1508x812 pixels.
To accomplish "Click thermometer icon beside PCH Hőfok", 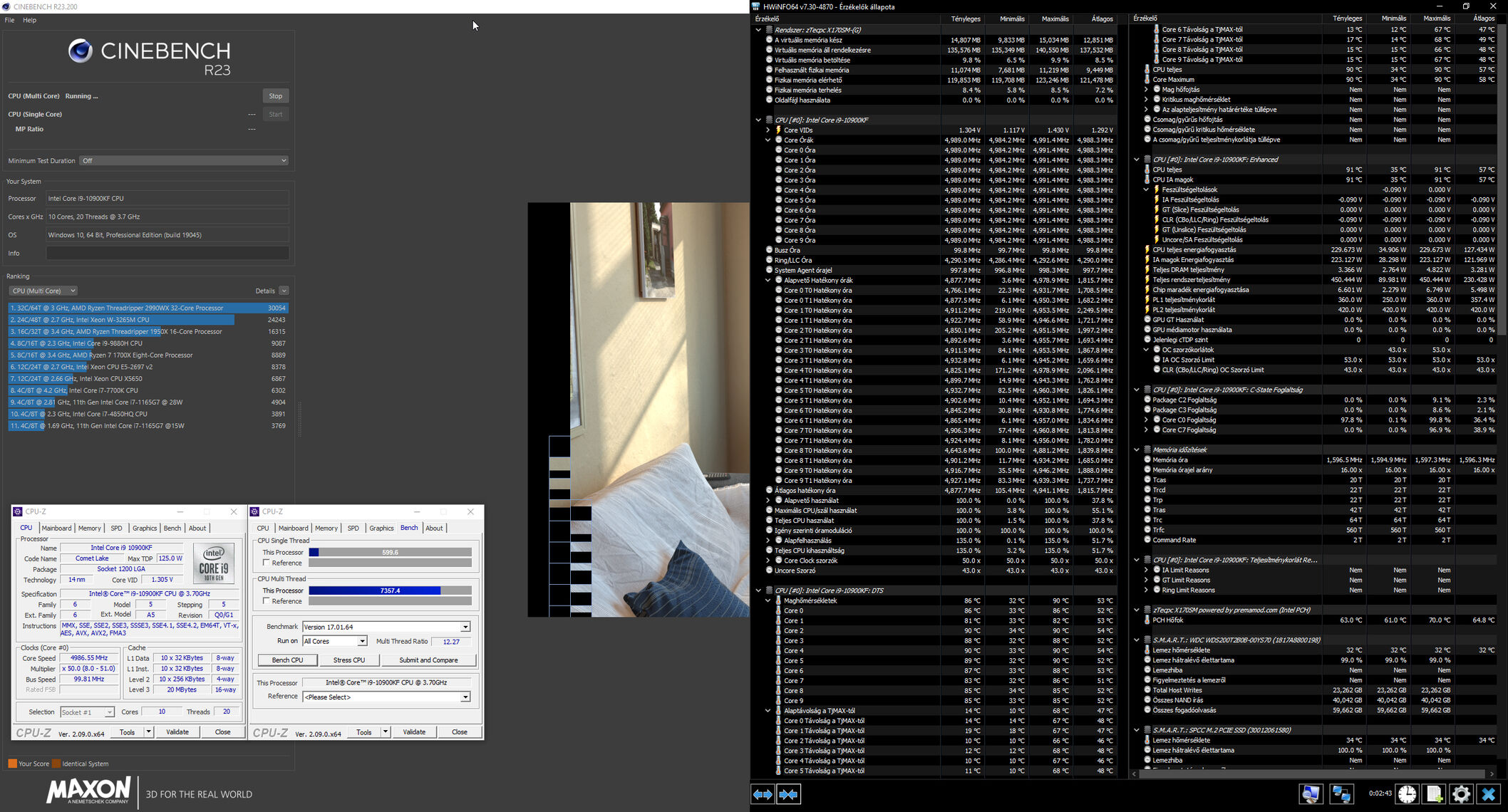I will (x=1147, y=620).
